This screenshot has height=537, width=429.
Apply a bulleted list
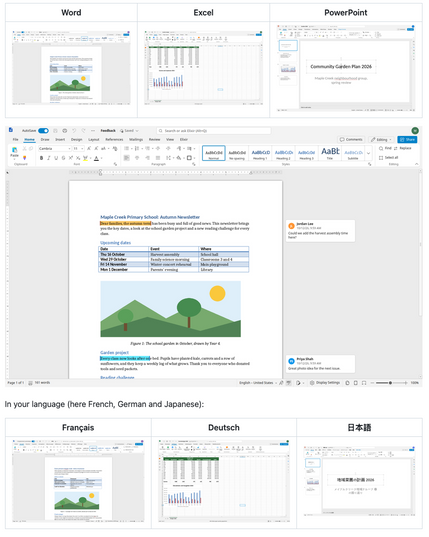(127, 149)
